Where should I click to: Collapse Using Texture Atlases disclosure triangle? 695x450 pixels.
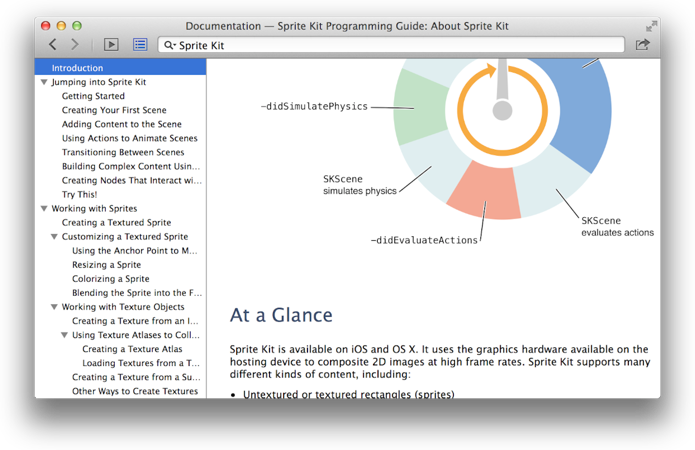click(64, 335)
